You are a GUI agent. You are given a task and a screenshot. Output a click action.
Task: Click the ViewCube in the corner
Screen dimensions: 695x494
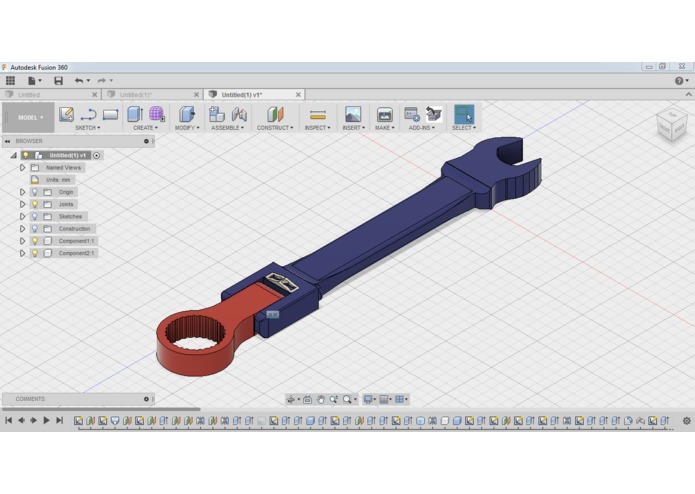point(672,125)
